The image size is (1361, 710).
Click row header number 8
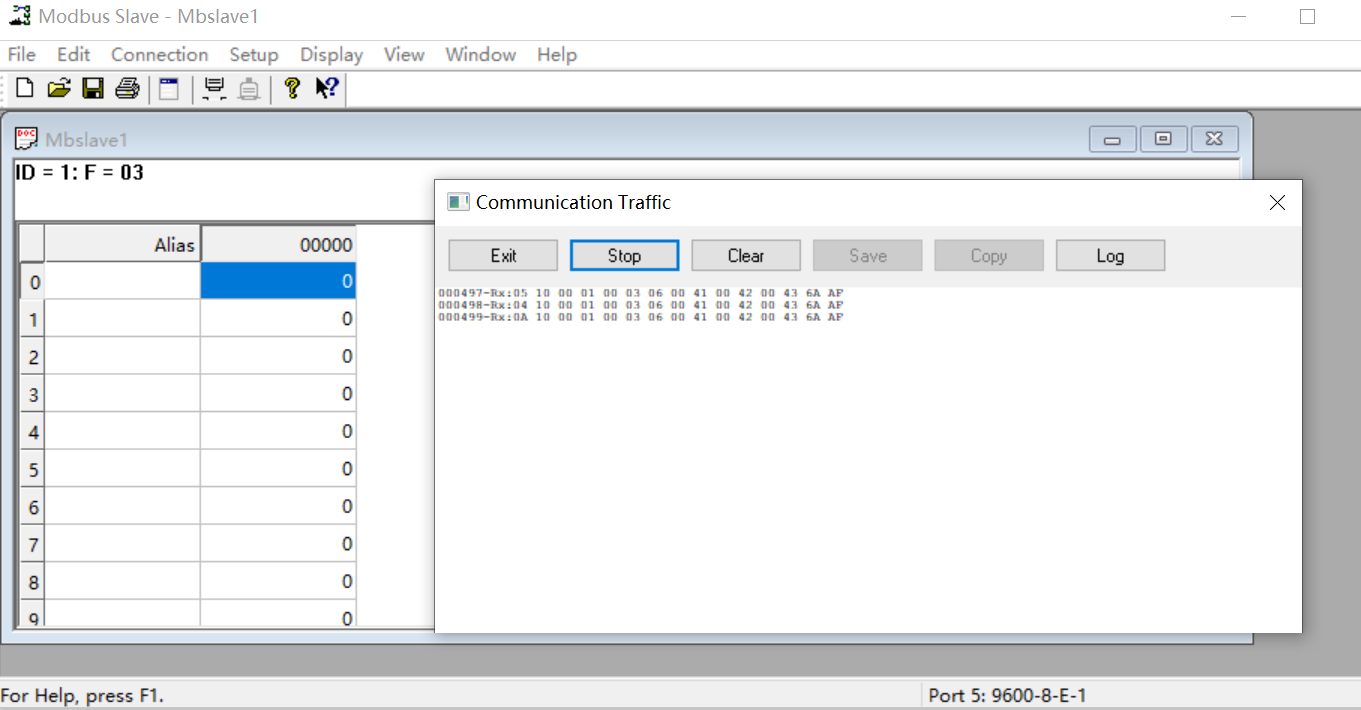(33, 581)
